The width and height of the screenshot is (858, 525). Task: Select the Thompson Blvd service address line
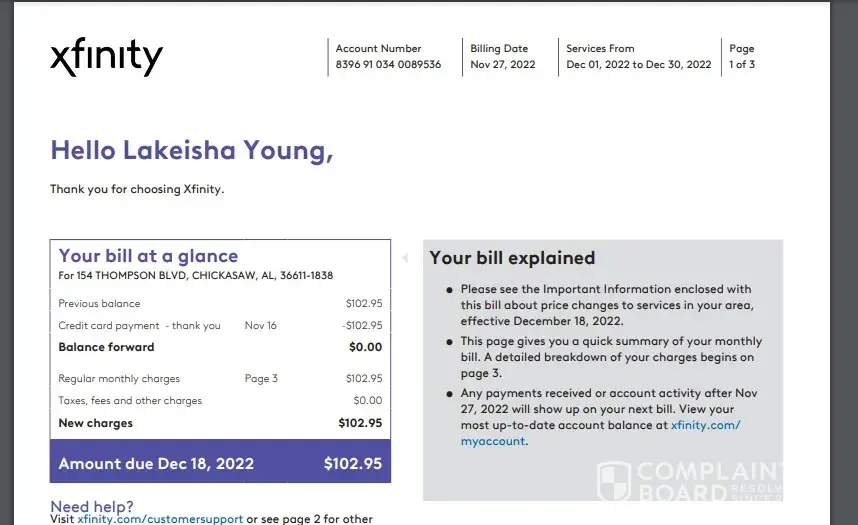pos(195,275)
